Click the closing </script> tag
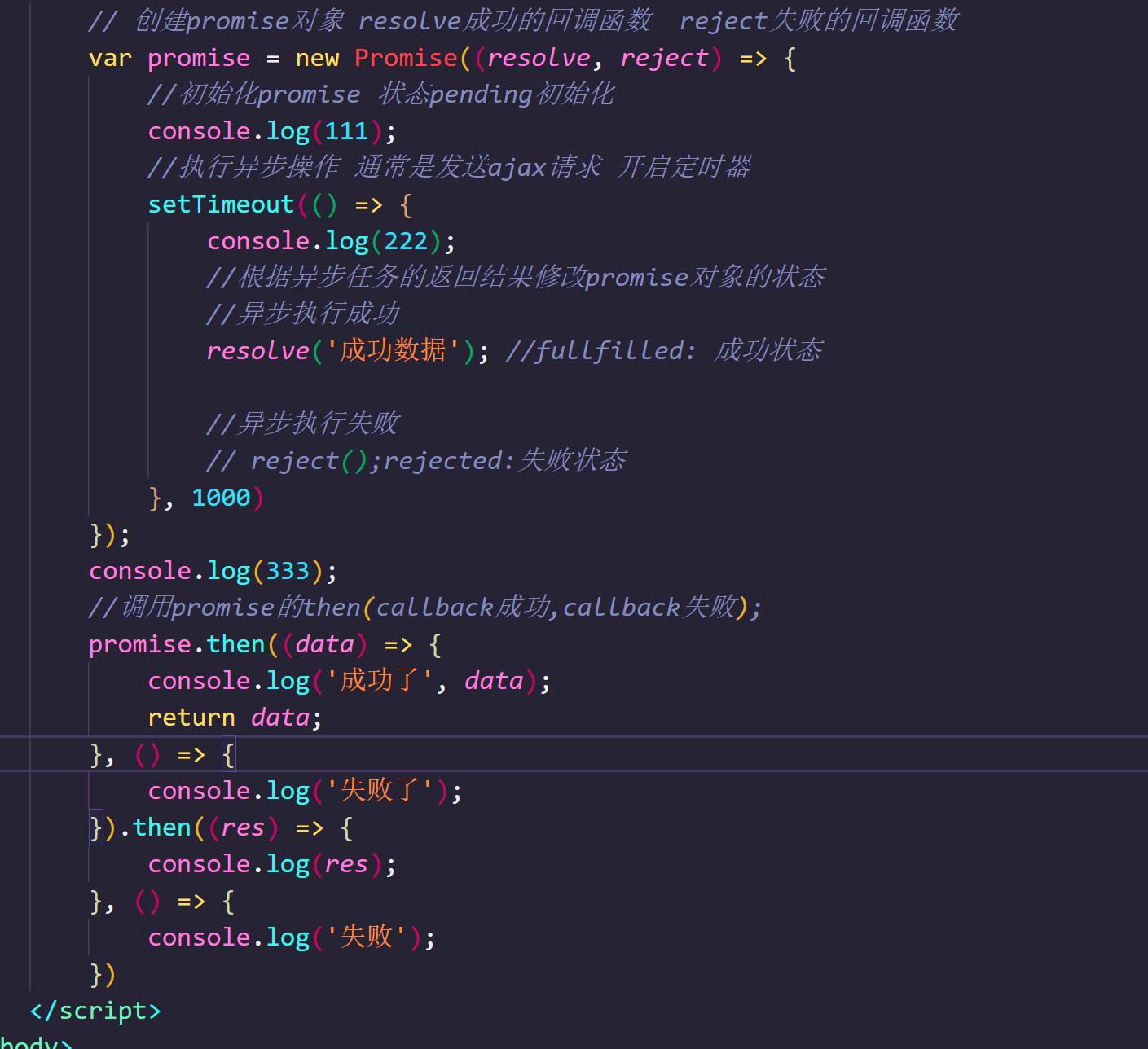1148x1049 pixels. click(95, 1011)
